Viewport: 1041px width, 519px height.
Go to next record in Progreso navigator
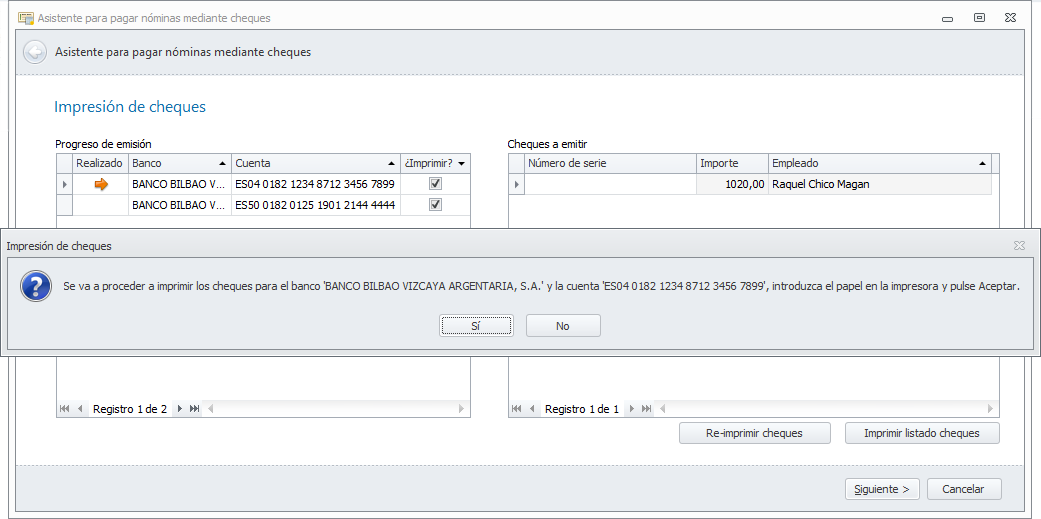[179, 409]
